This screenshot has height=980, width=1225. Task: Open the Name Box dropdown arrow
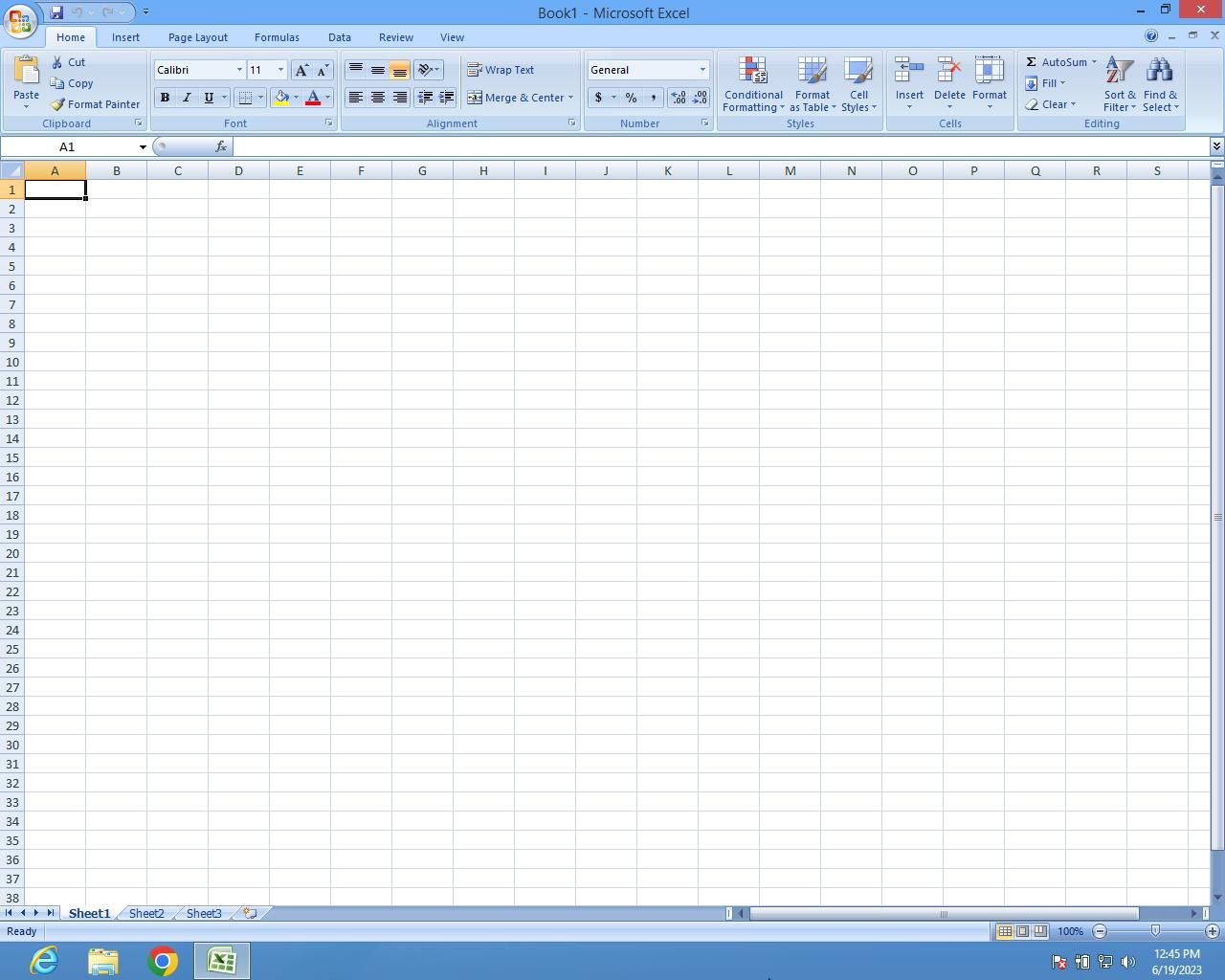(x=143, y=147)
